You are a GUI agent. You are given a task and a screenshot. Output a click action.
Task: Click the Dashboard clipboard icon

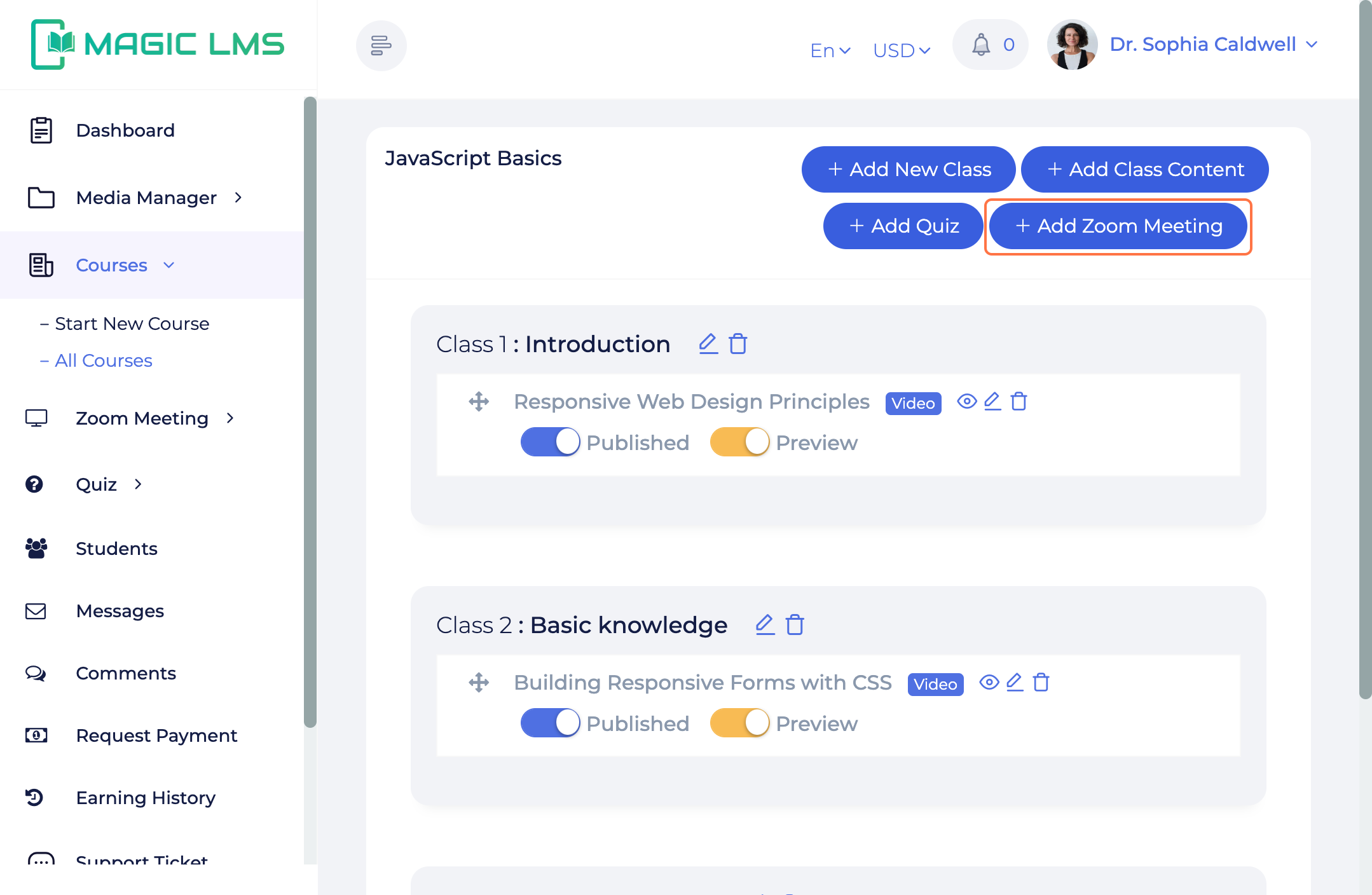pos(41,130)
